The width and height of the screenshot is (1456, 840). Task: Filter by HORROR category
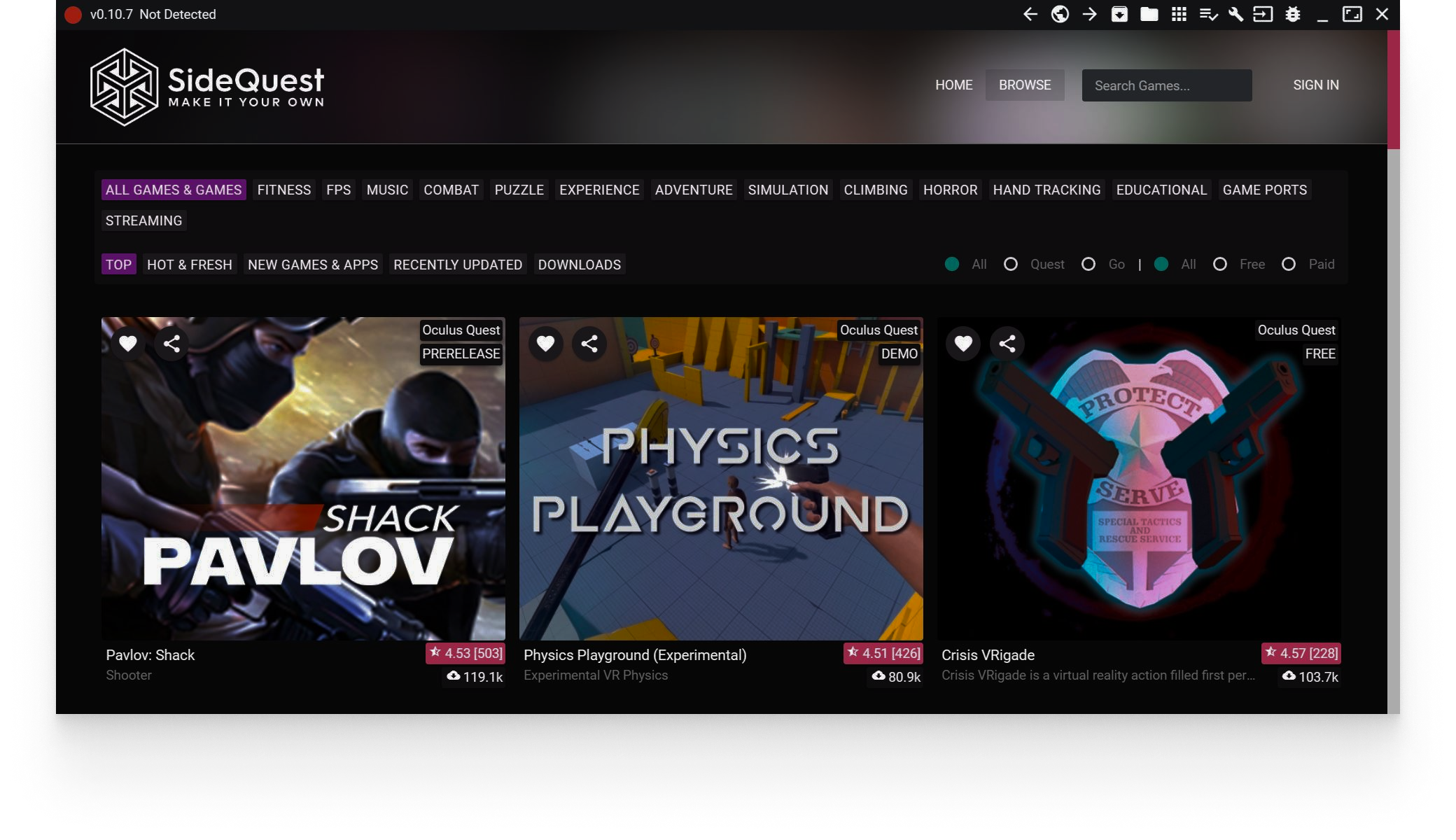point(951,190)
